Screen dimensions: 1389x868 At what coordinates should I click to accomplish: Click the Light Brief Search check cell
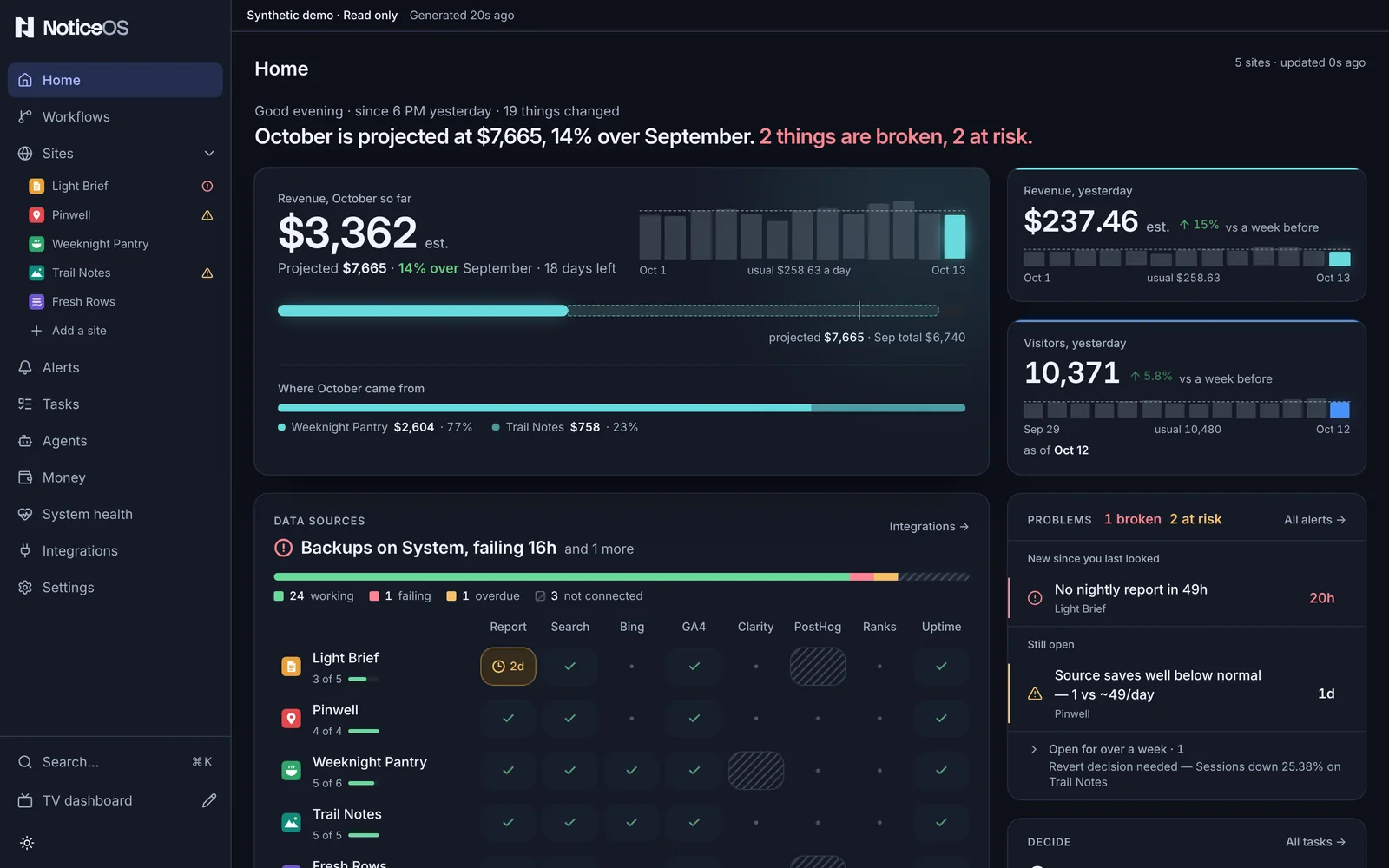pos(570,667)
